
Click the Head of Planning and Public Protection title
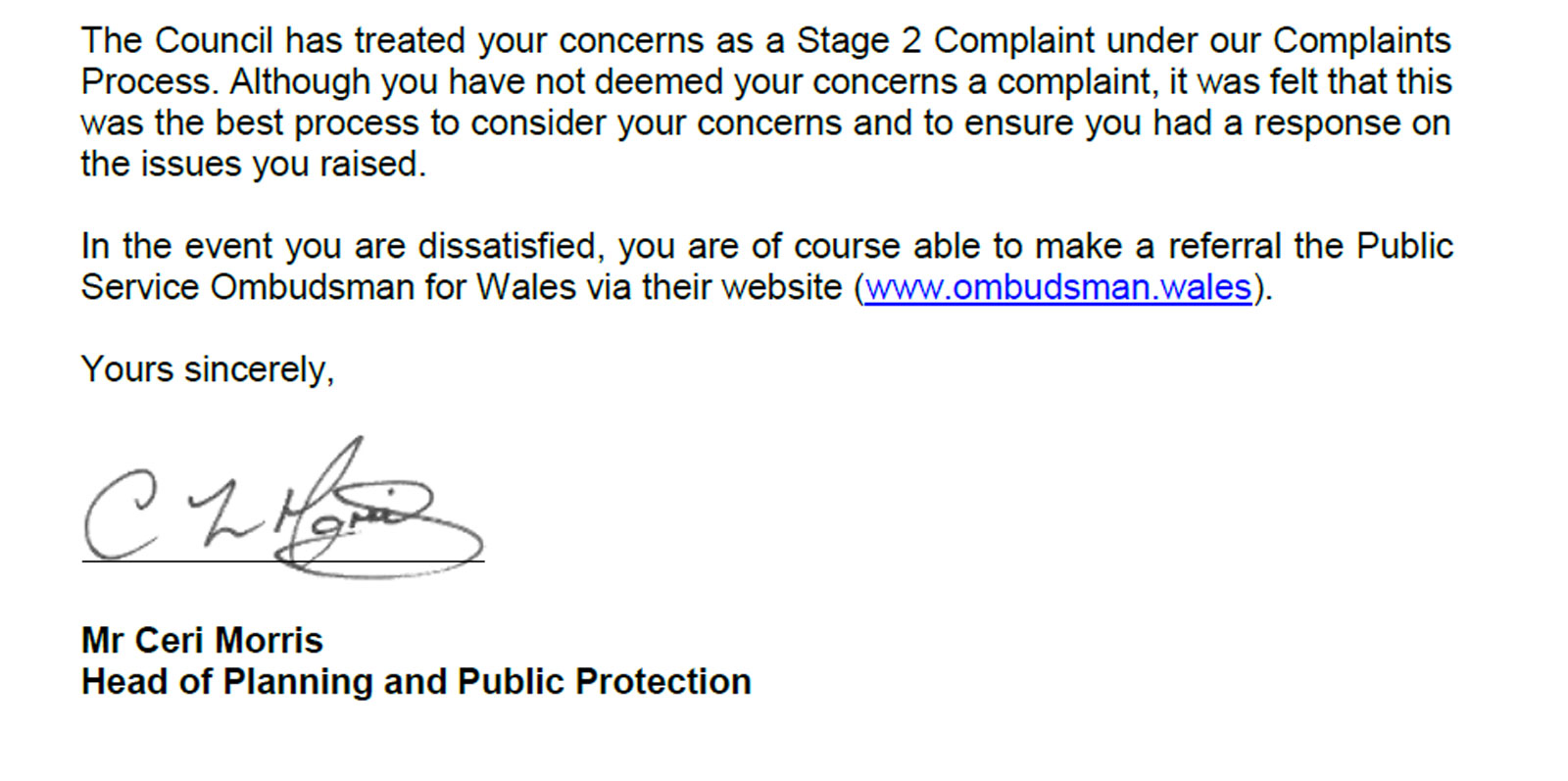coord(416,681)
